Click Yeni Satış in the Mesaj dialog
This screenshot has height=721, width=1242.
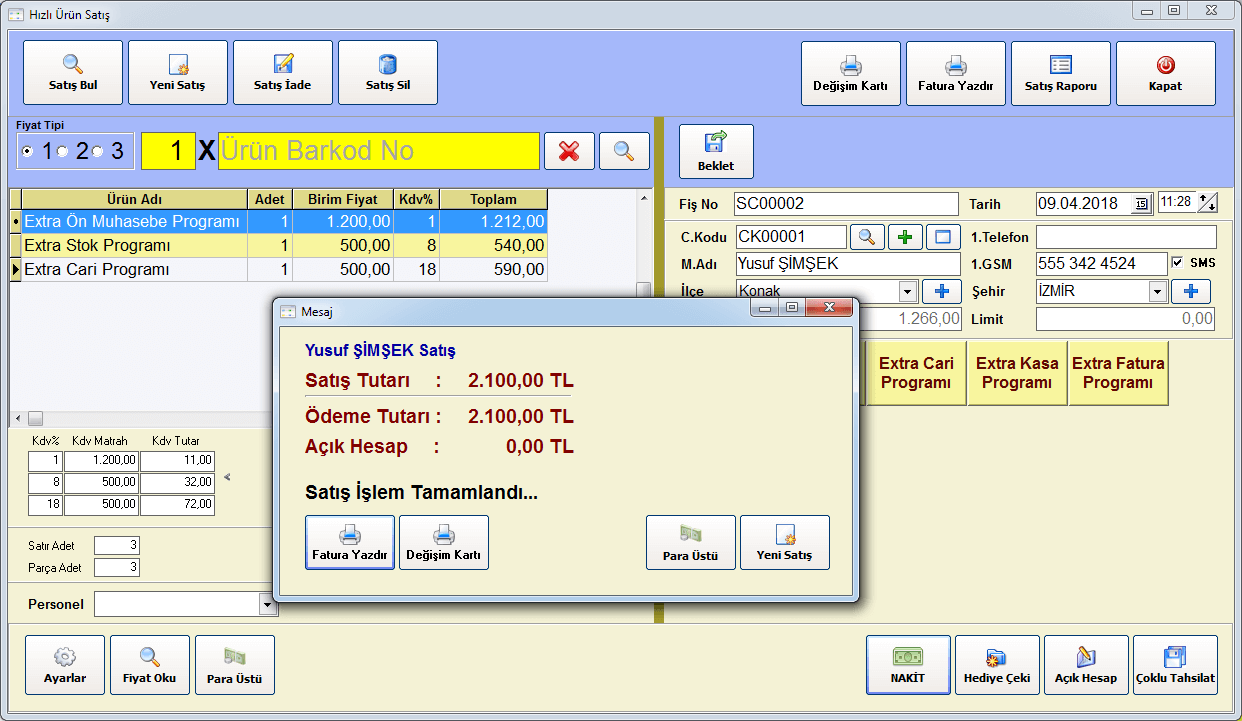point(785,543)
